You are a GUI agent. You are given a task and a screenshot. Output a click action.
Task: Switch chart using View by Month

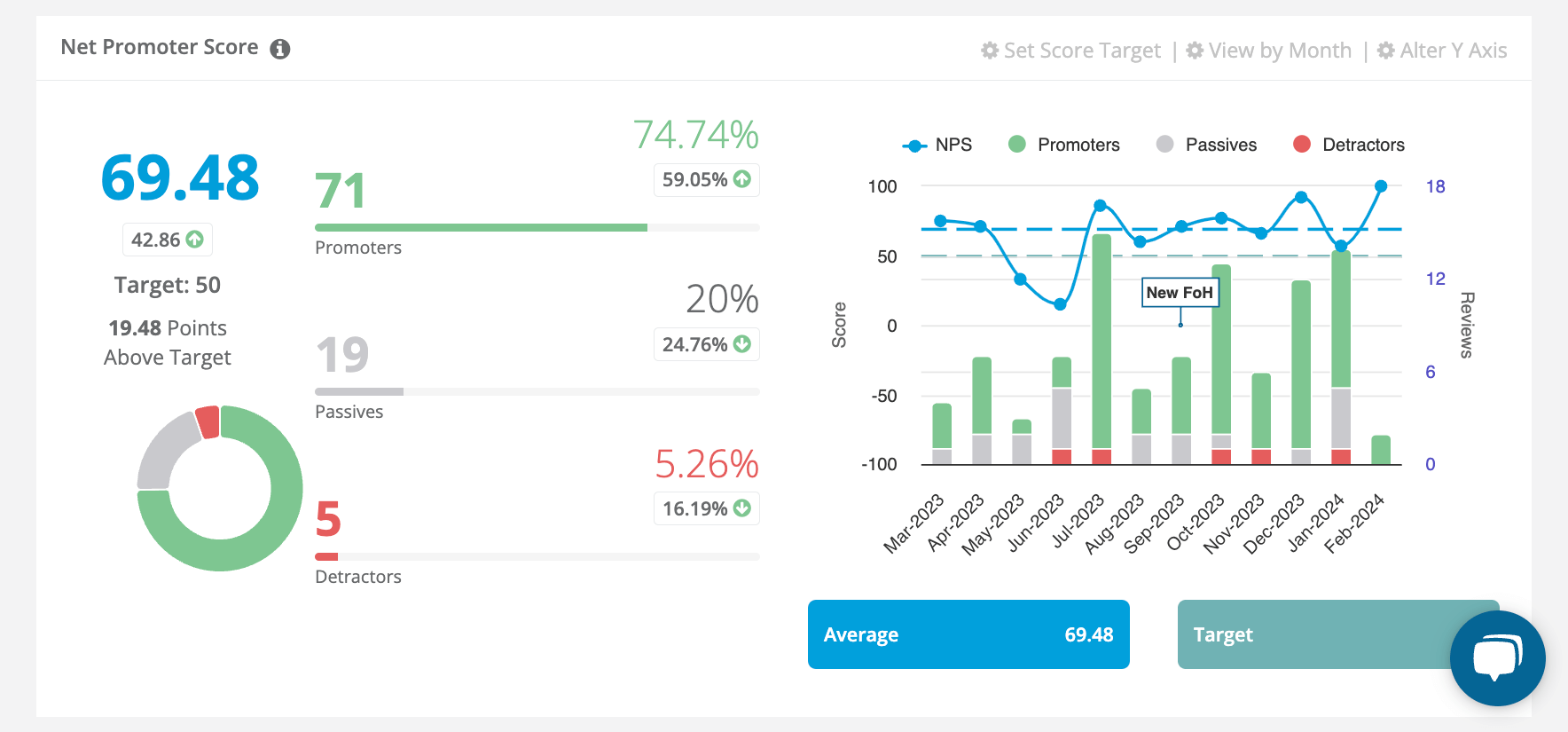[x=1280, y=51]
